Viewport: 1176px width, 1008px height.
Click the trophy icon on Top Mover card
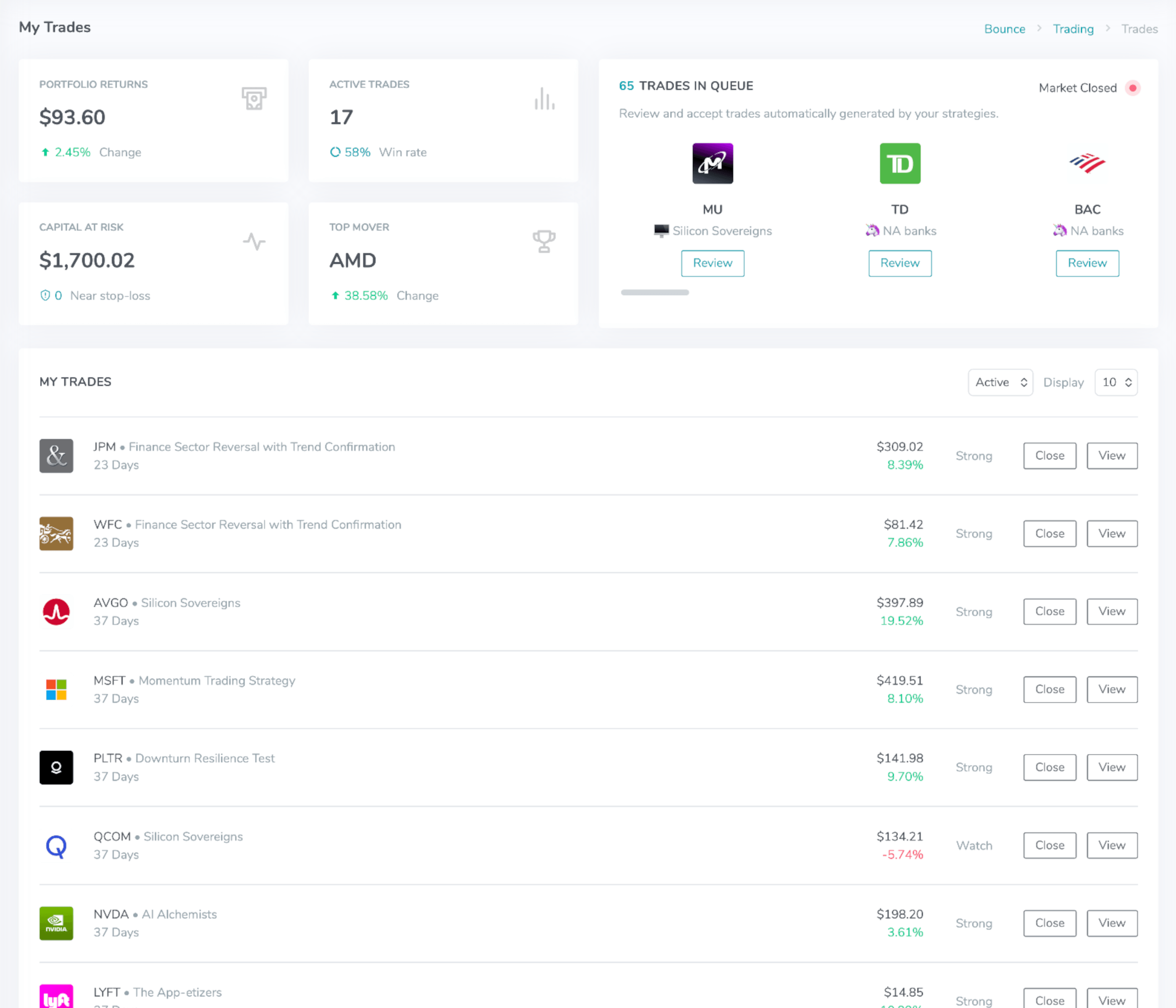point(544,241)
